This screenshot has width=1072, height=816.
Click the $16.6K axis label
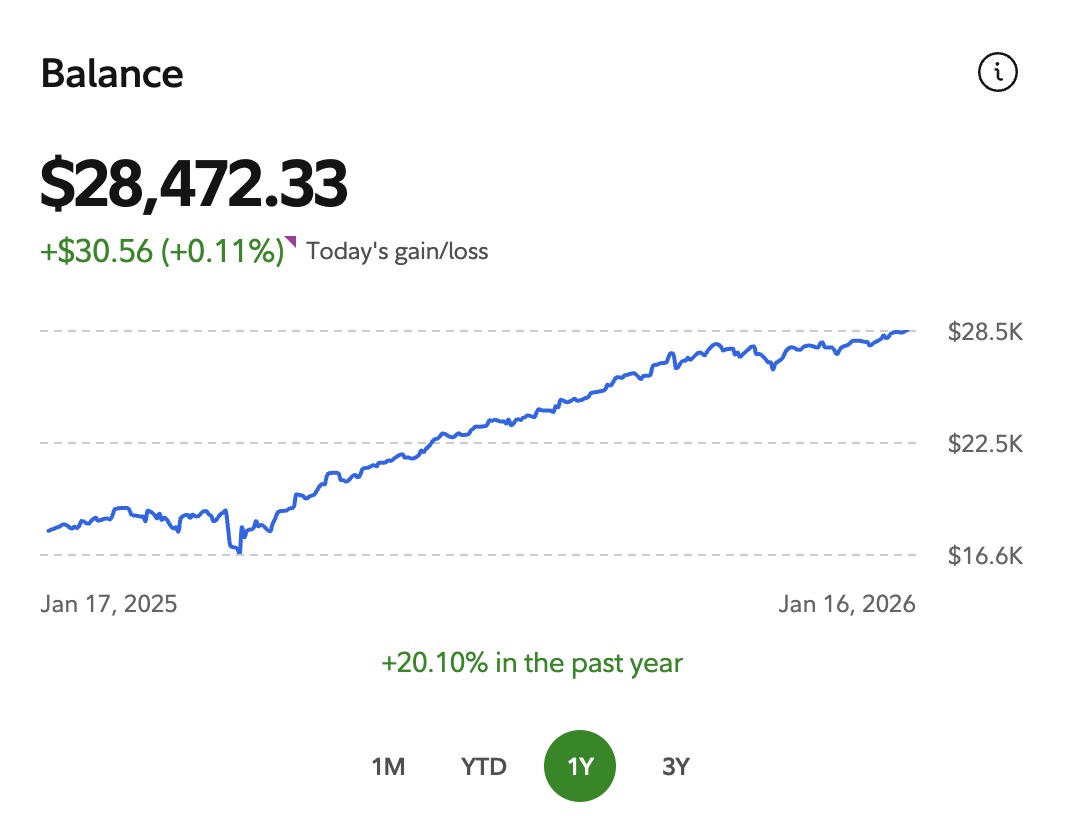pyautogui.click(x=985, y=555)
